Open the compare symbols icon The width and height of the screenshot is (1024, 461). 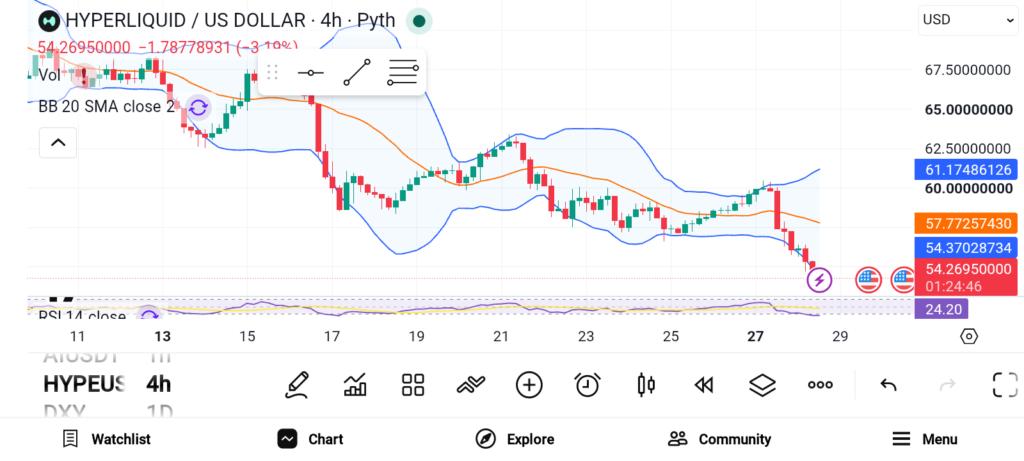click(x=471, y=385)
